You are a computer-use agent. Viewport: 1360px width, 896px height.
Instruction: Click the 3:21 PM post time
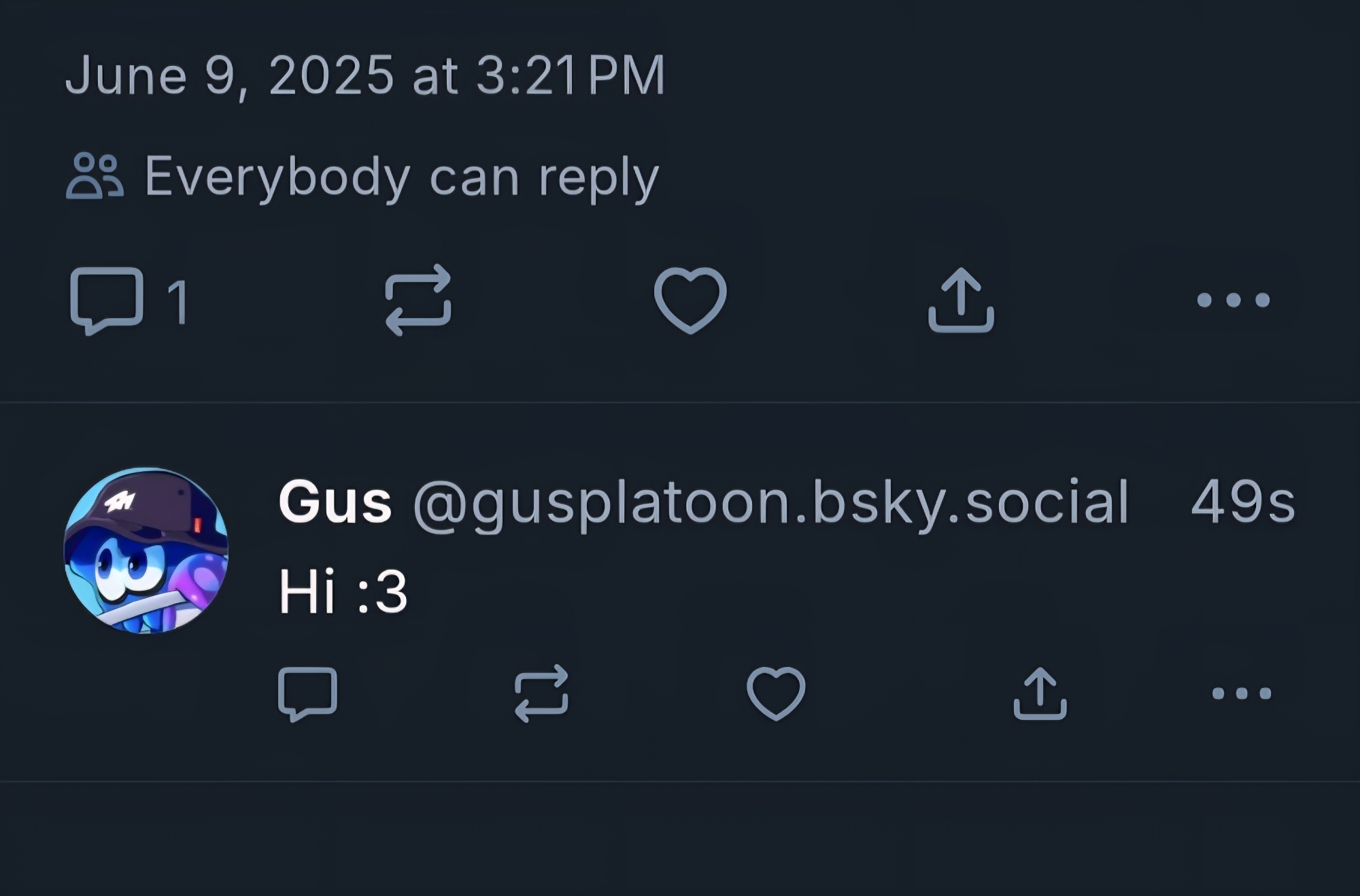(570, 75)
